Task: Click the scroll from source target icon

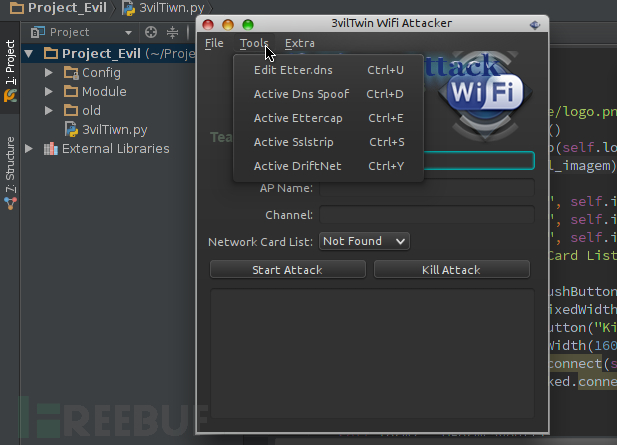Action: click(x=151, y=32)
